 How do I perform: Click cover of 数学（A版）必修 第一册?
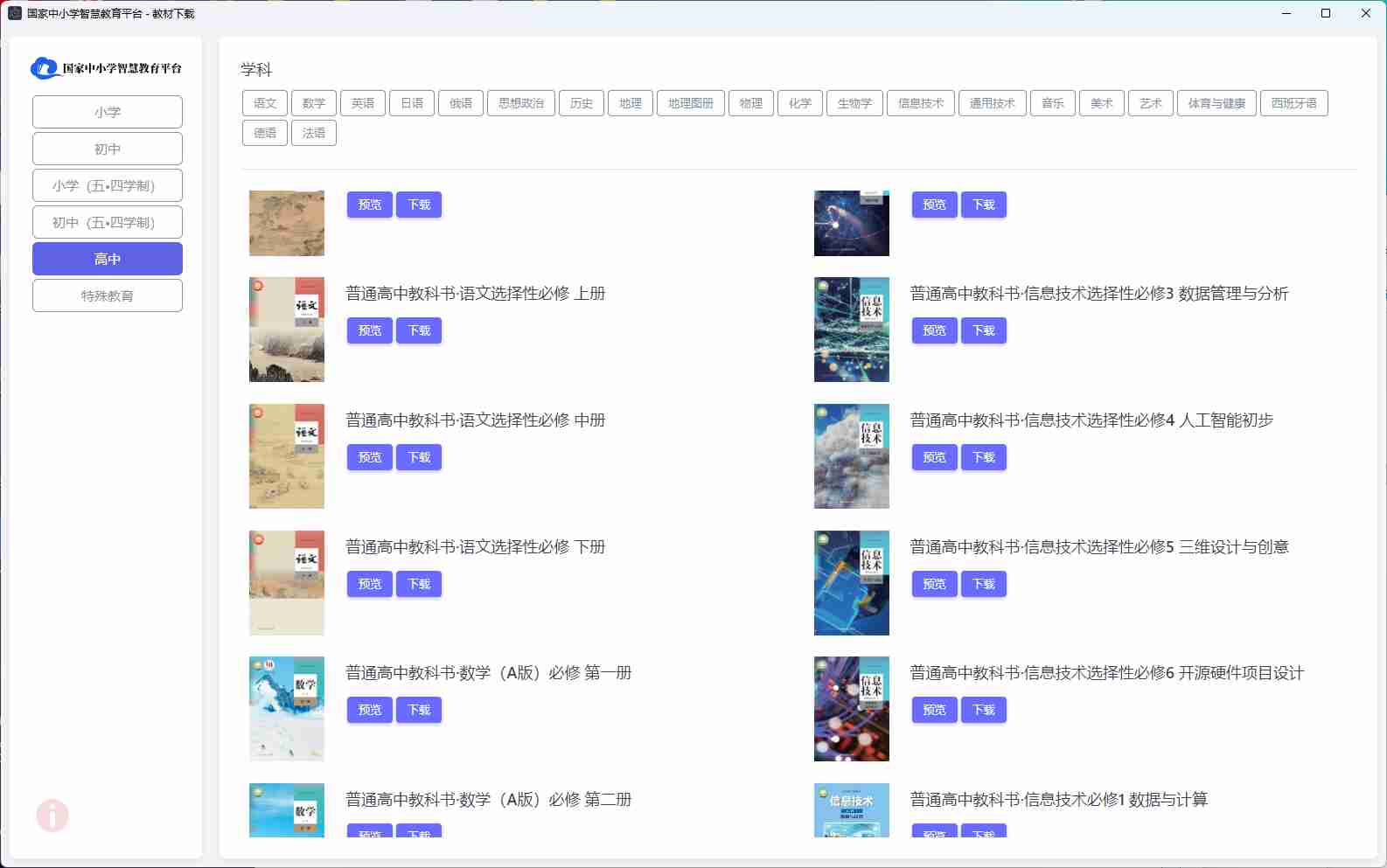point(286,709)
